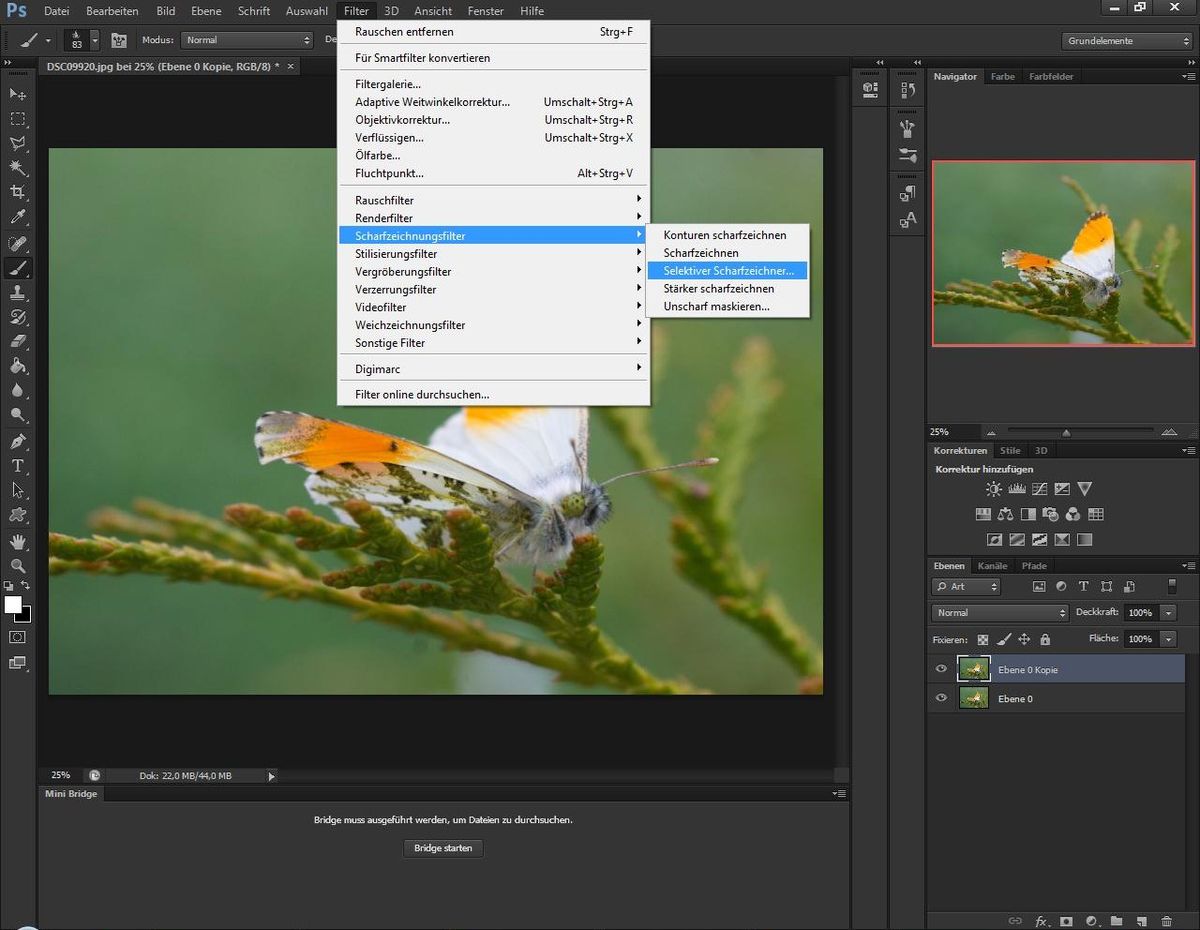Hide the Ebene 0 Kopie layer
The image size is (1200, 930).
coord(941,669)
